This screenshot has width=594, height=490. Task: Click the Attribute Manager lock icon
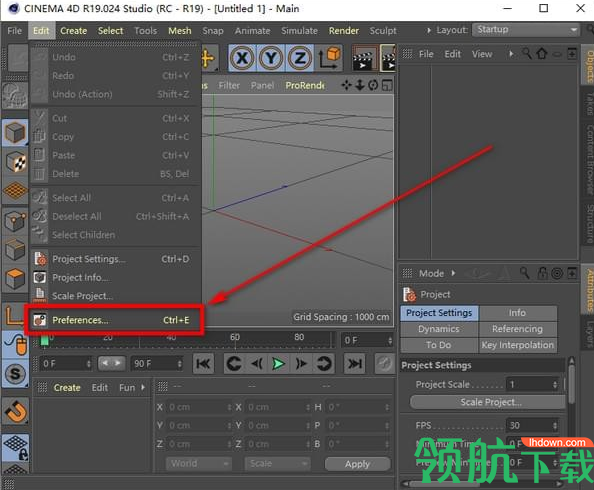pos(542,273)
